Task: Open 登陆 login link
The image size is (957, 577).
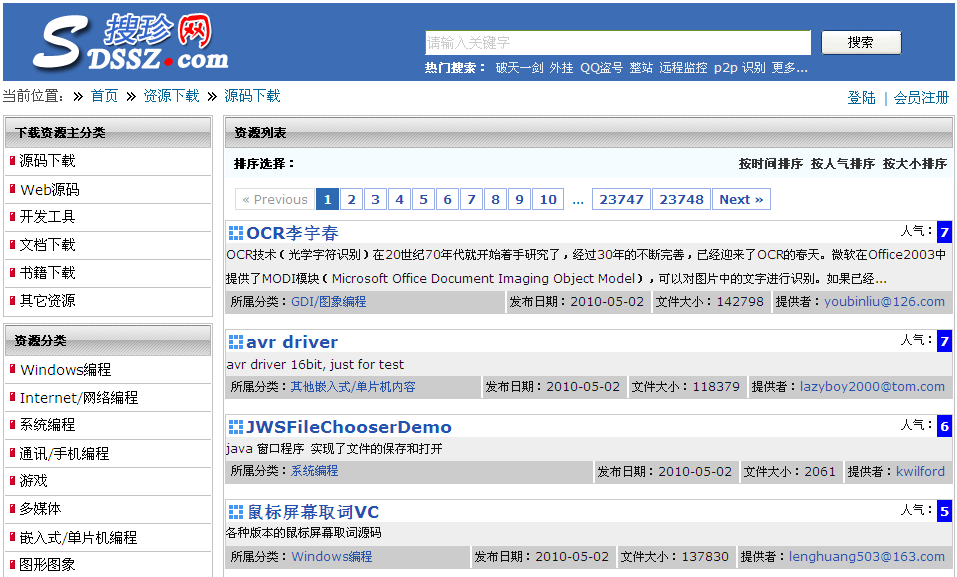Action: [x=861, y=97]
